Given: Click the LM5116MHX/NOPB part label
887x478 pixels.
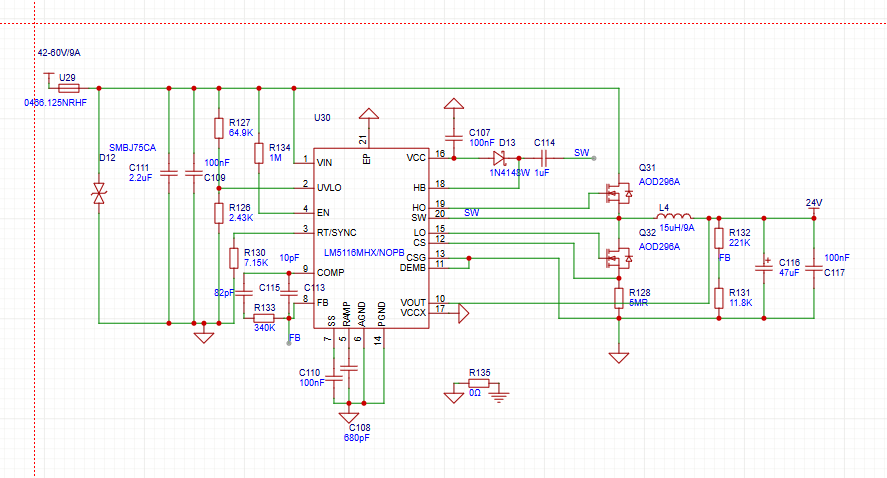Looking at the screenshot, I should point(364,253).
